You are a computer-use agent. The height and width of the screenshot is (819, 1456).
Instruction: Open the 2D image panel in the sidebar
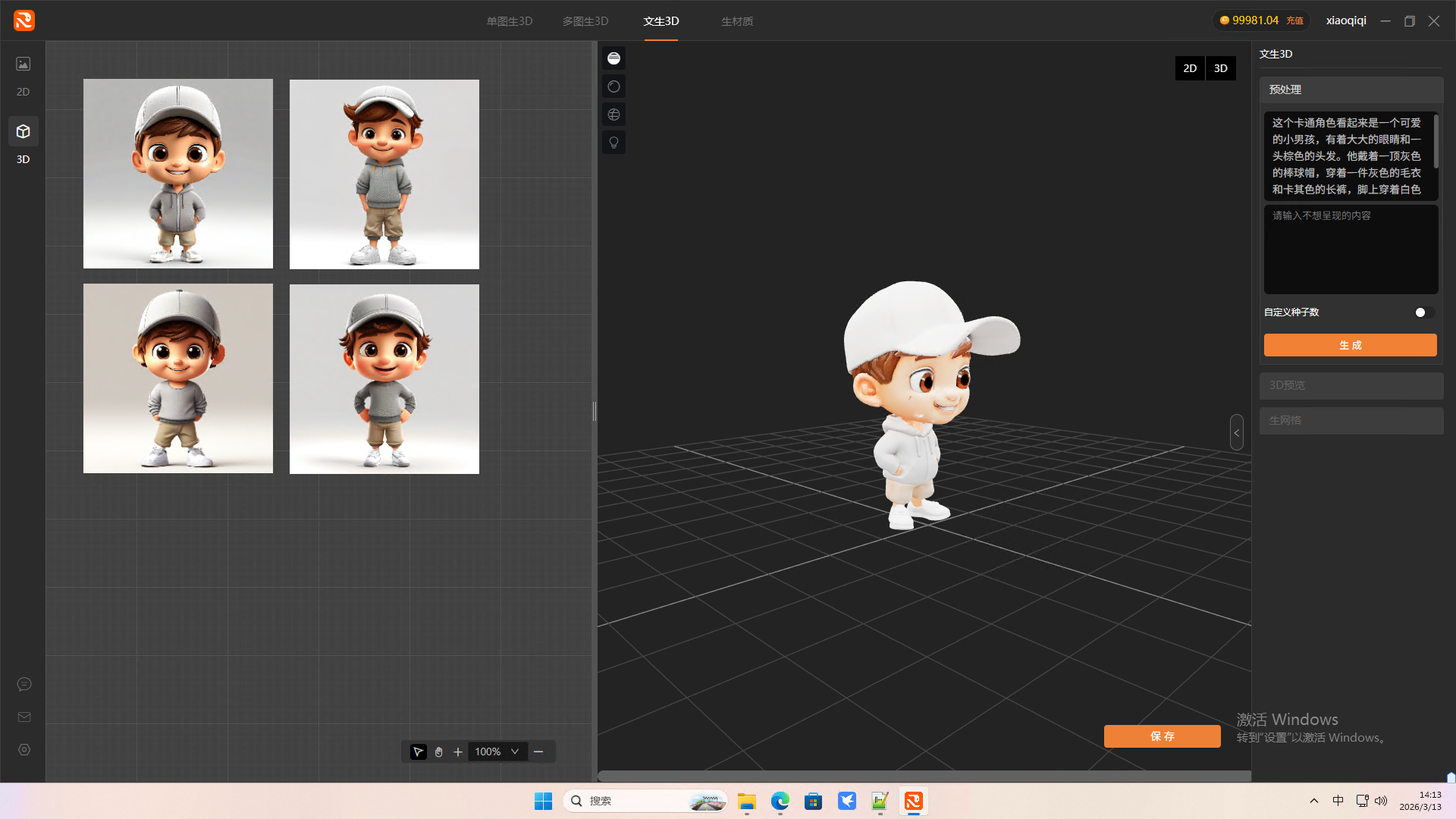[24, 64]
